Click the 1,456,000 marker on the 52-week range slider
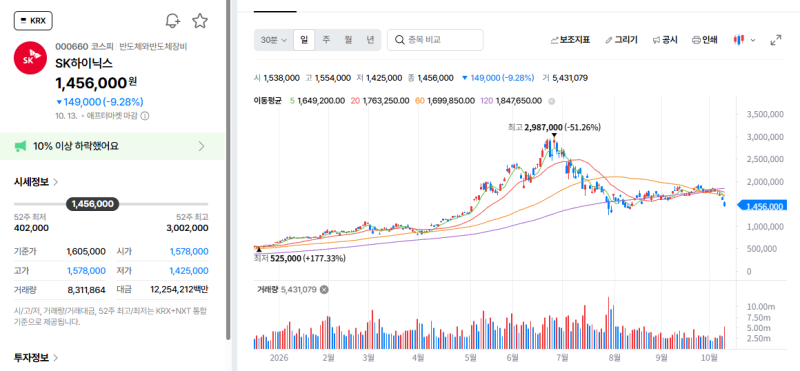The height and width of the screenshot is (371, 800). [x=92, y=204]
